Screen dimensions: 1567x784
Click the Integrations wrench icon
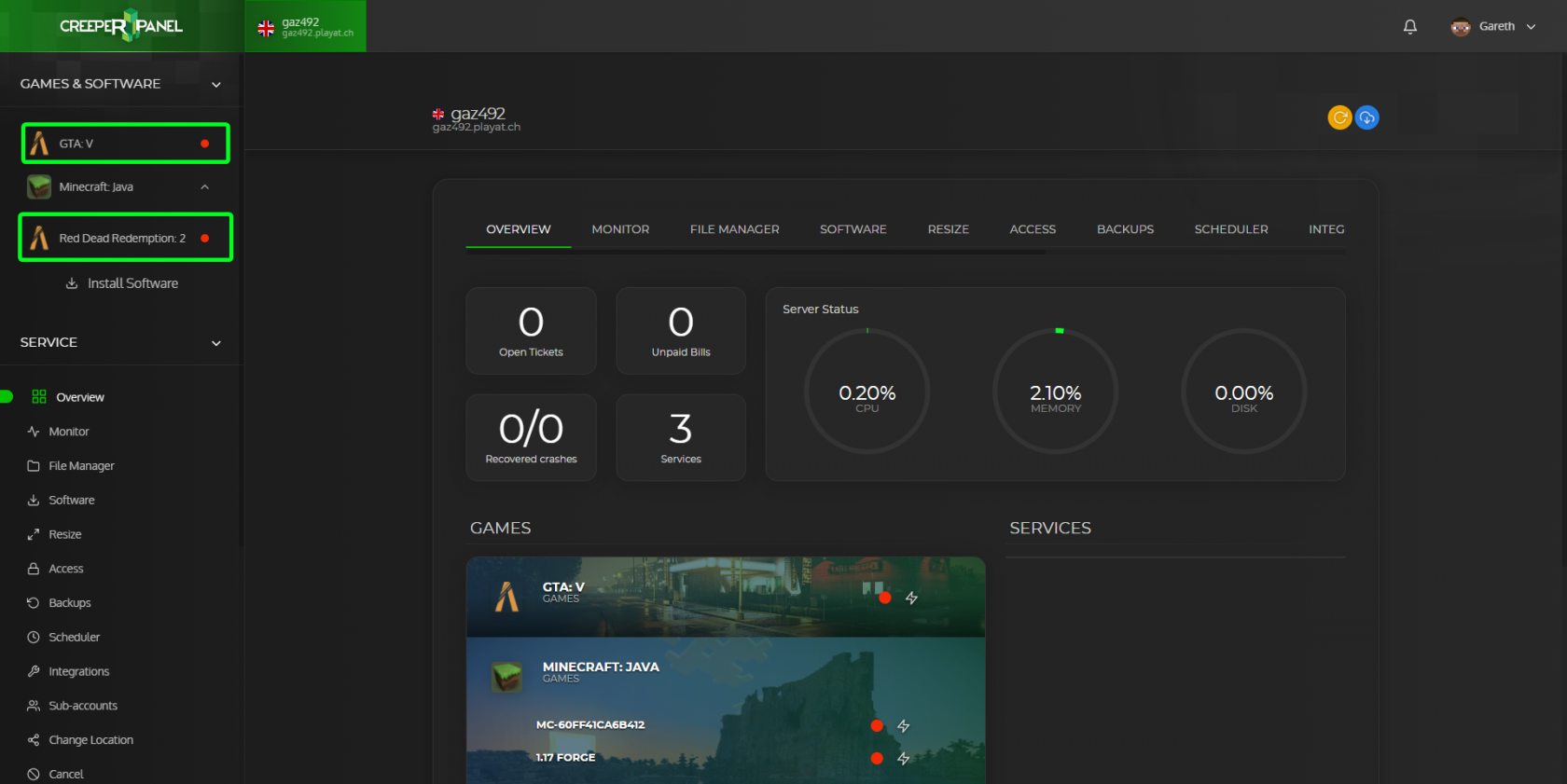click(34, 671)
